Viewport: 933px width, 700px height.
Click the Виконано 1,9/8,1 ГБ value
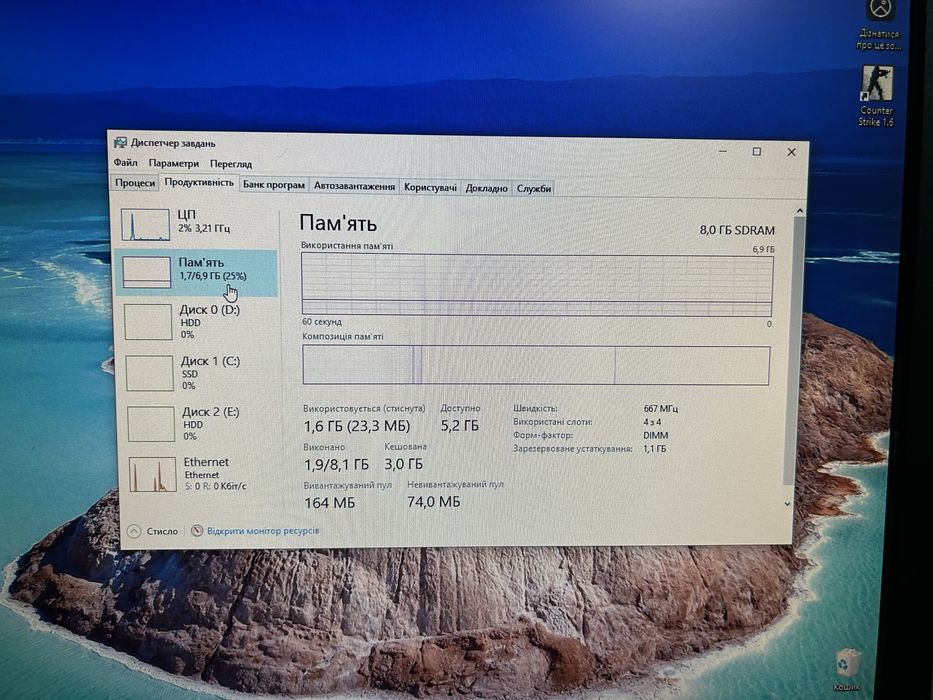click(336, 464)
